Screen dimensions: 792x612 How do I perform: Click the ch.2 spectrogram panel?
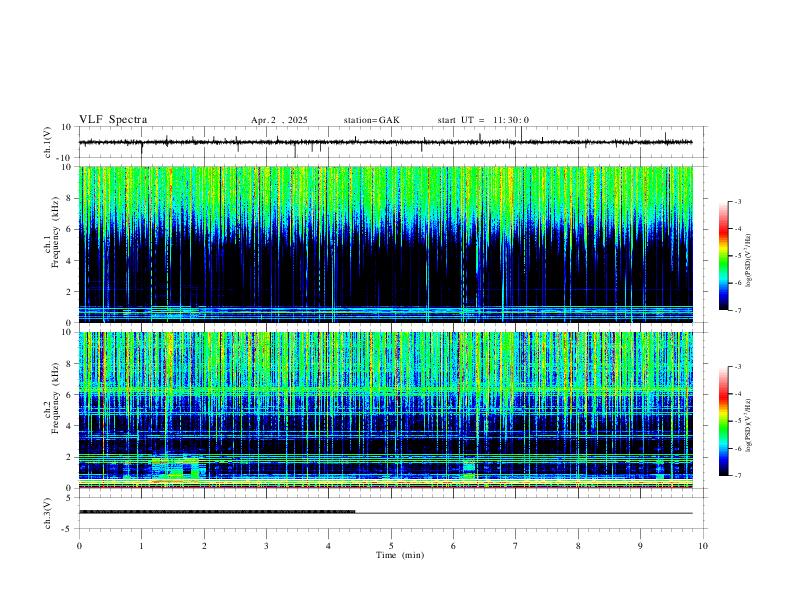[385, 410]
